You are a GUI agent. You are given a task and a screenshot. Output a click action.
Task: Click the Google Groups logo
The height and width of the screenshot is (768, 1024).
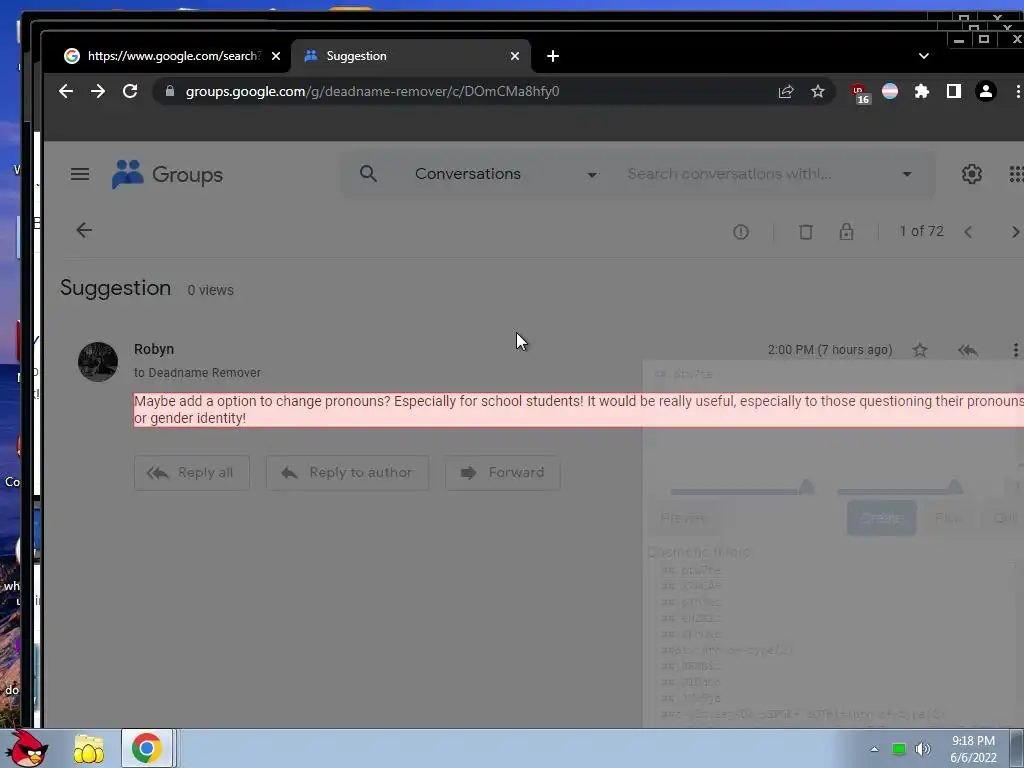click(167, 174)
